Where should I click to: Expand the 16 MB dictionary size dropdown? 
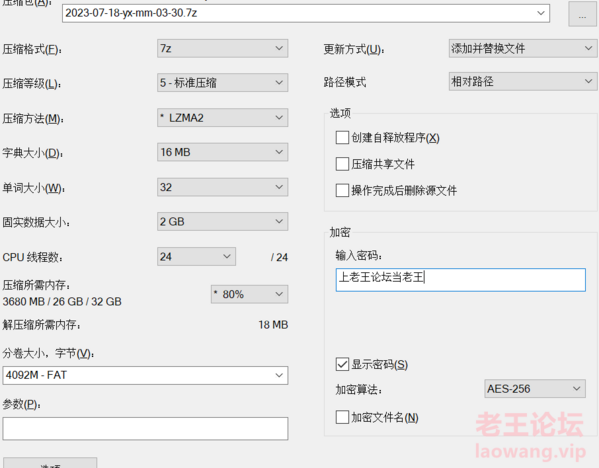(x=222, y=152)
